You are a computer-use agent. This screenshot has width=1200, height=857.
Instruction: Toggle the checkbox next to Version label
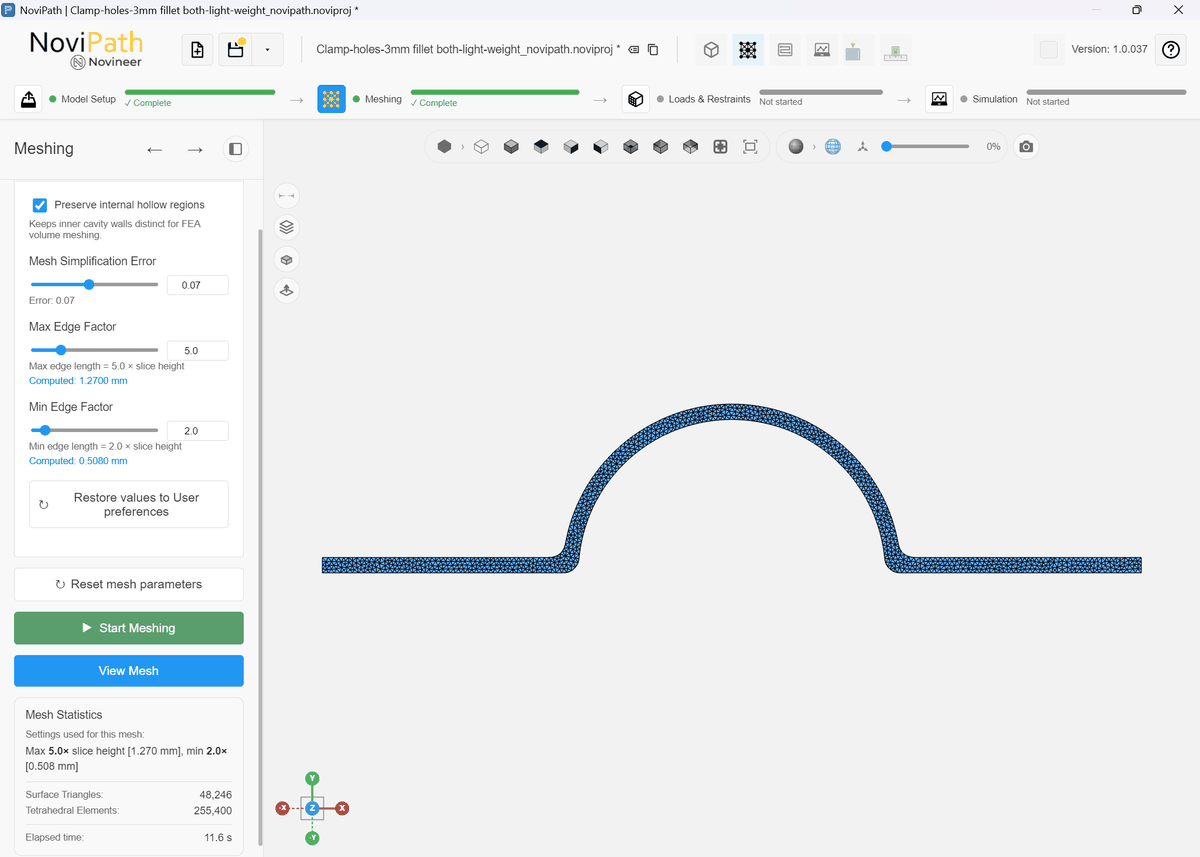[1048, 50]
